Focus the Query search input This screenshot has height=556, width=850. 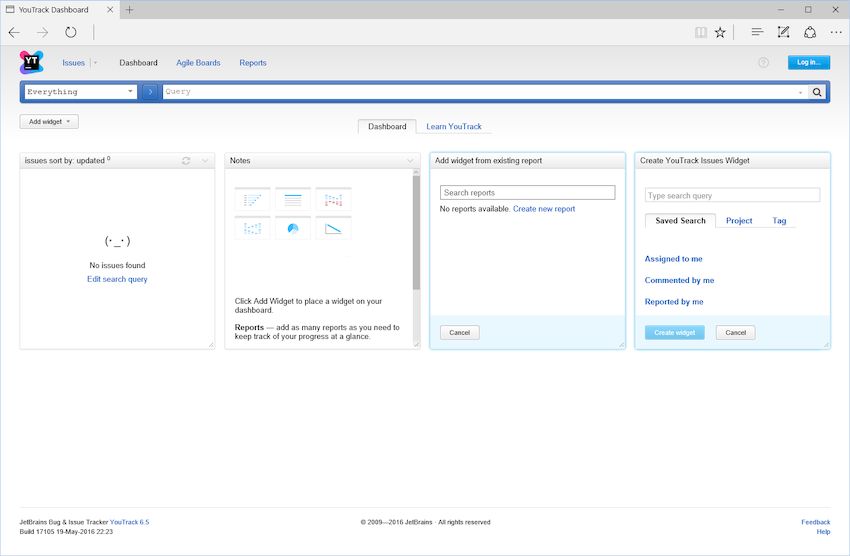pyautogui.click(x=481, y=92)
